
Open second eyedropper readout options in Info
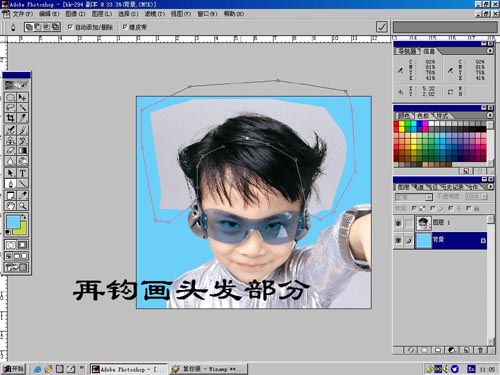[450, 70]
